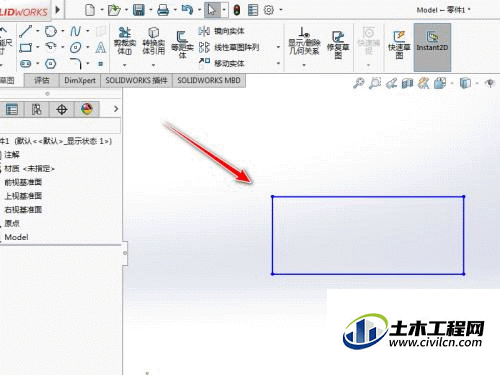The height and width of the screenshot is (375, 500).
Task: Select 材质 <未指定> in feature tree
Action: [29, 169]
